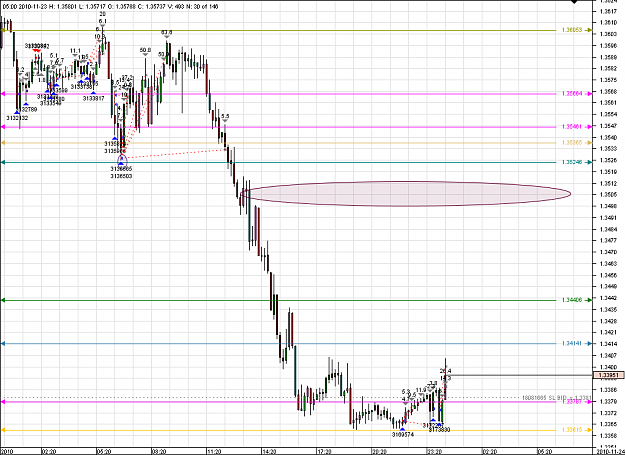Click the OHLC info line at top

tap(110, 7)
